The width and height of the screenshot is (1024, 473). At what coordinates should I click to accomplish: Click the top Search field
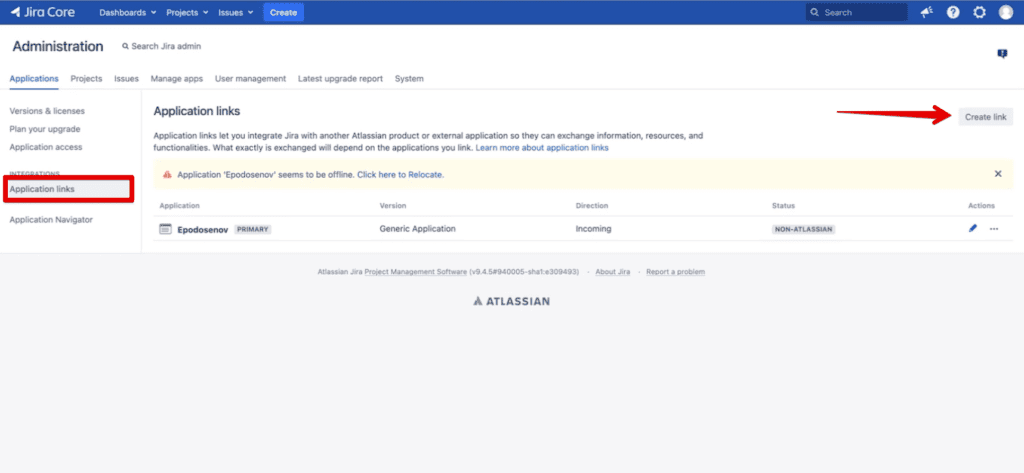[856, 12]
